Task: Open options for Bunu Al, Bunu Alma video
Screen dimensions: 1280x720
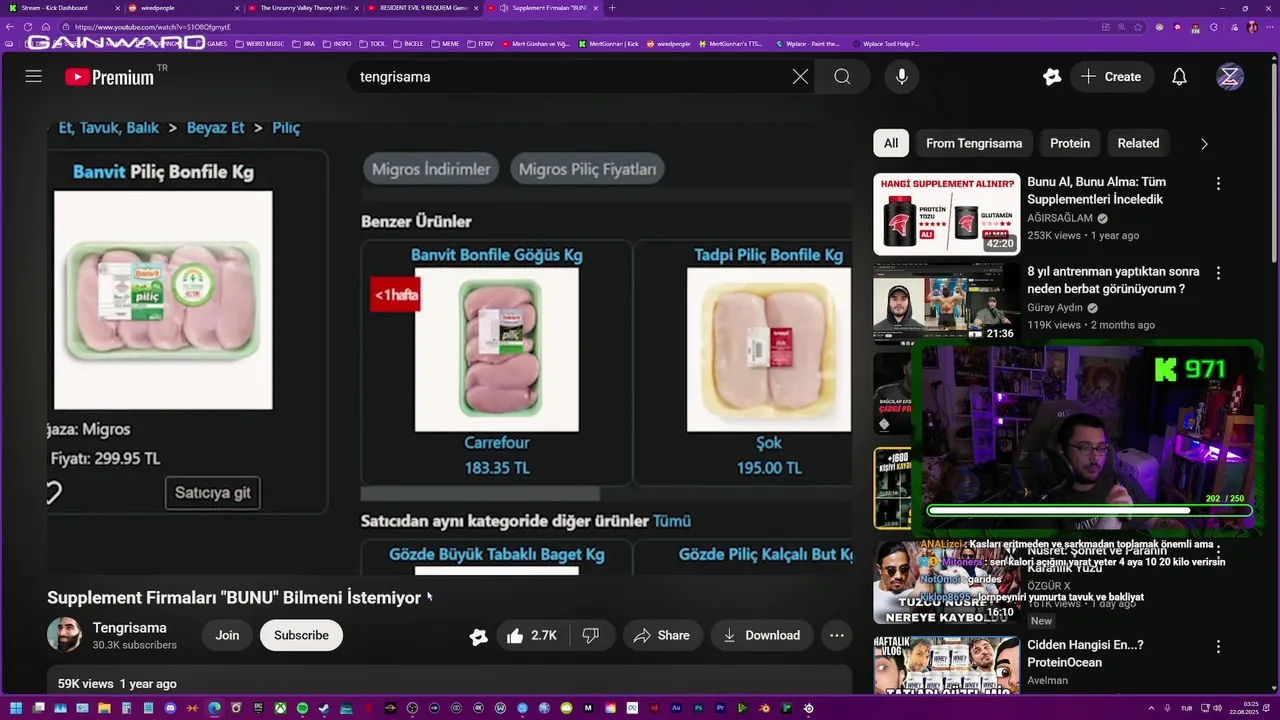Action: tap(1218, 184)
